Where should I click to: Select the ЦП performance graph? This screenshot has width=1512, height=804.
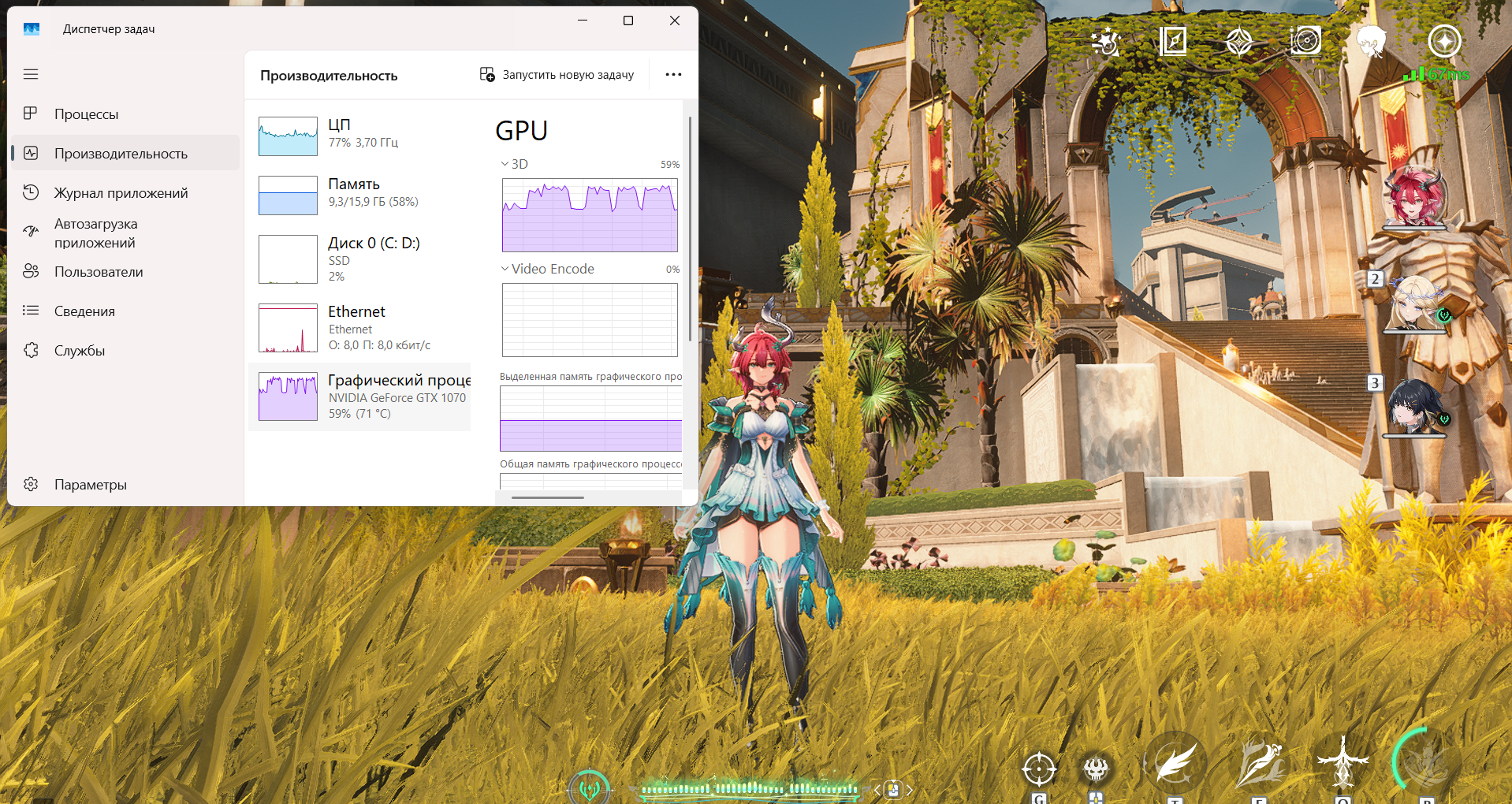point(359,136)
